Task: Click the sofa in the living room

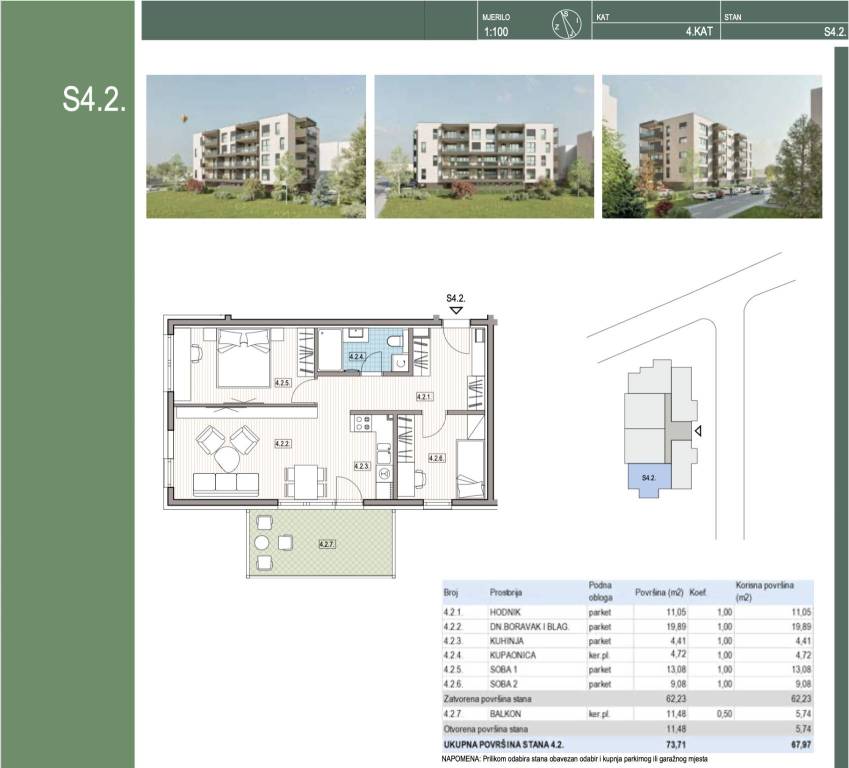Action: tap(228, 485)
